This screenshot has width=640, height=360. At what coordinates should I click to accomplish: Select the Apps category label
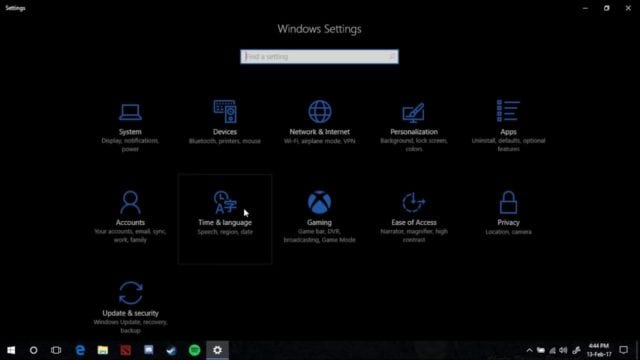pyautogui.click(x=508, y=132)
